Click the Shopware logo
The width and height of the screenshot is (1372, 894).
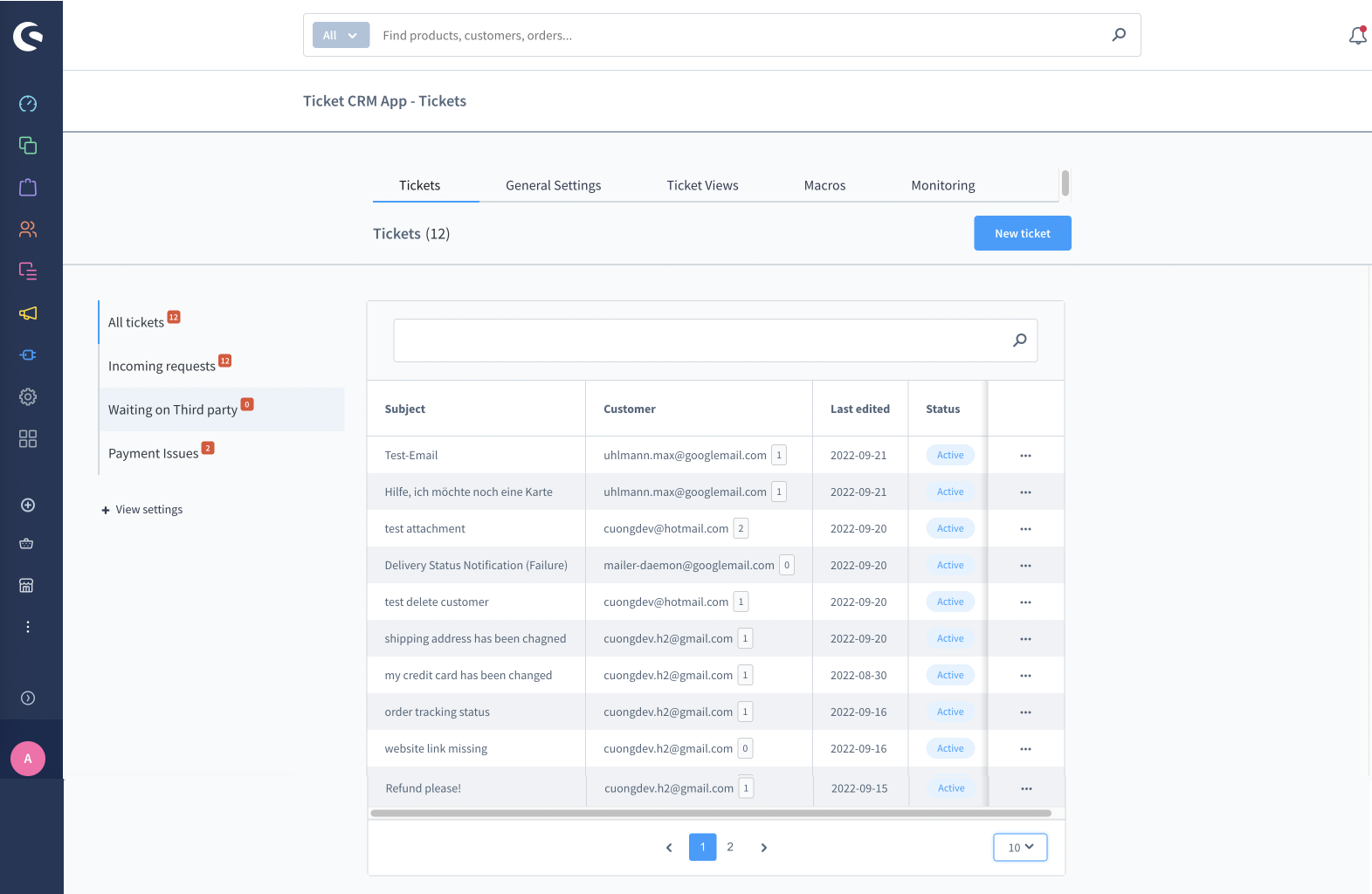28,36
